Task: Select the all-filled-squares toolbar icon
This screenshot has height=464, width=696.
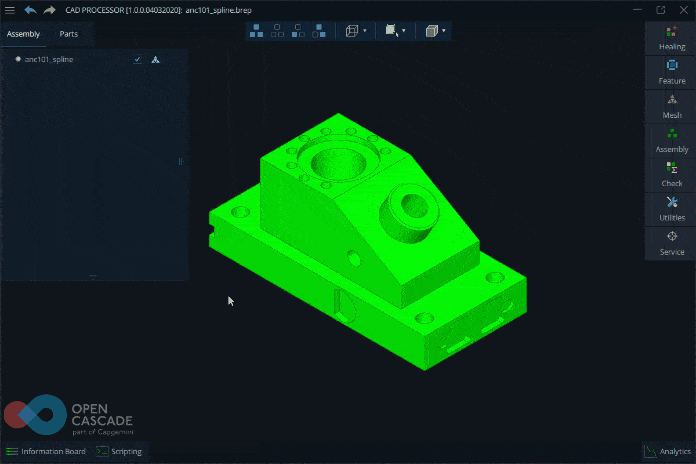Action: coord(257,31)
